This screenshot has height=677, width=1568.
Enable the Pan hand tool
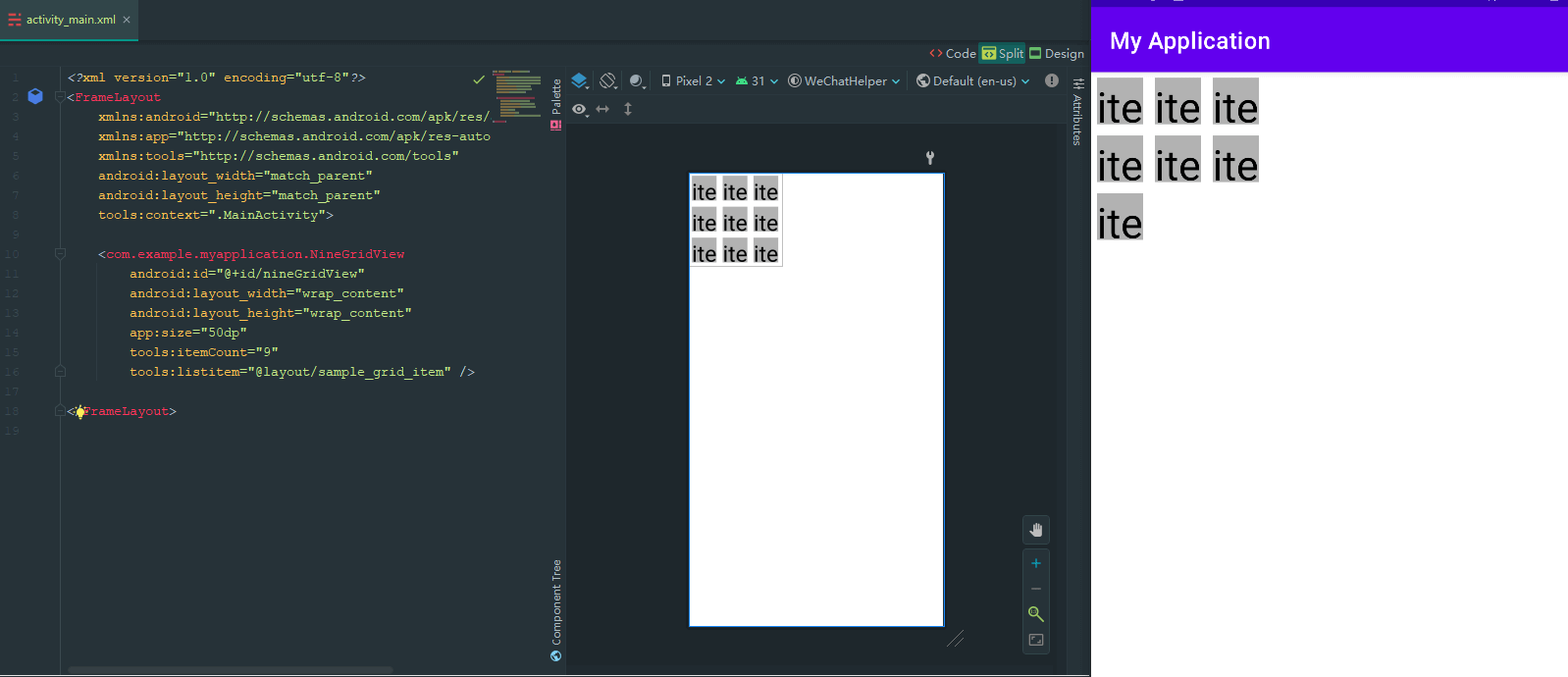(1036, 530)
